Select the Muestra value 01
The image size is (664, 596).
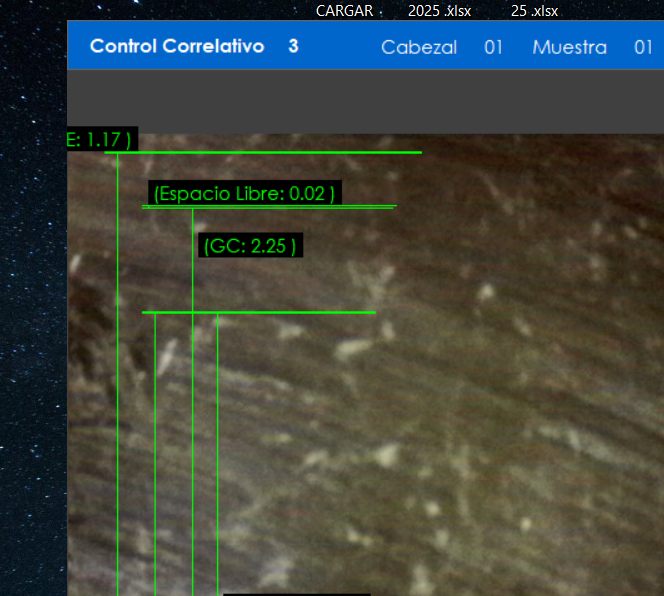tap(643, 48)
